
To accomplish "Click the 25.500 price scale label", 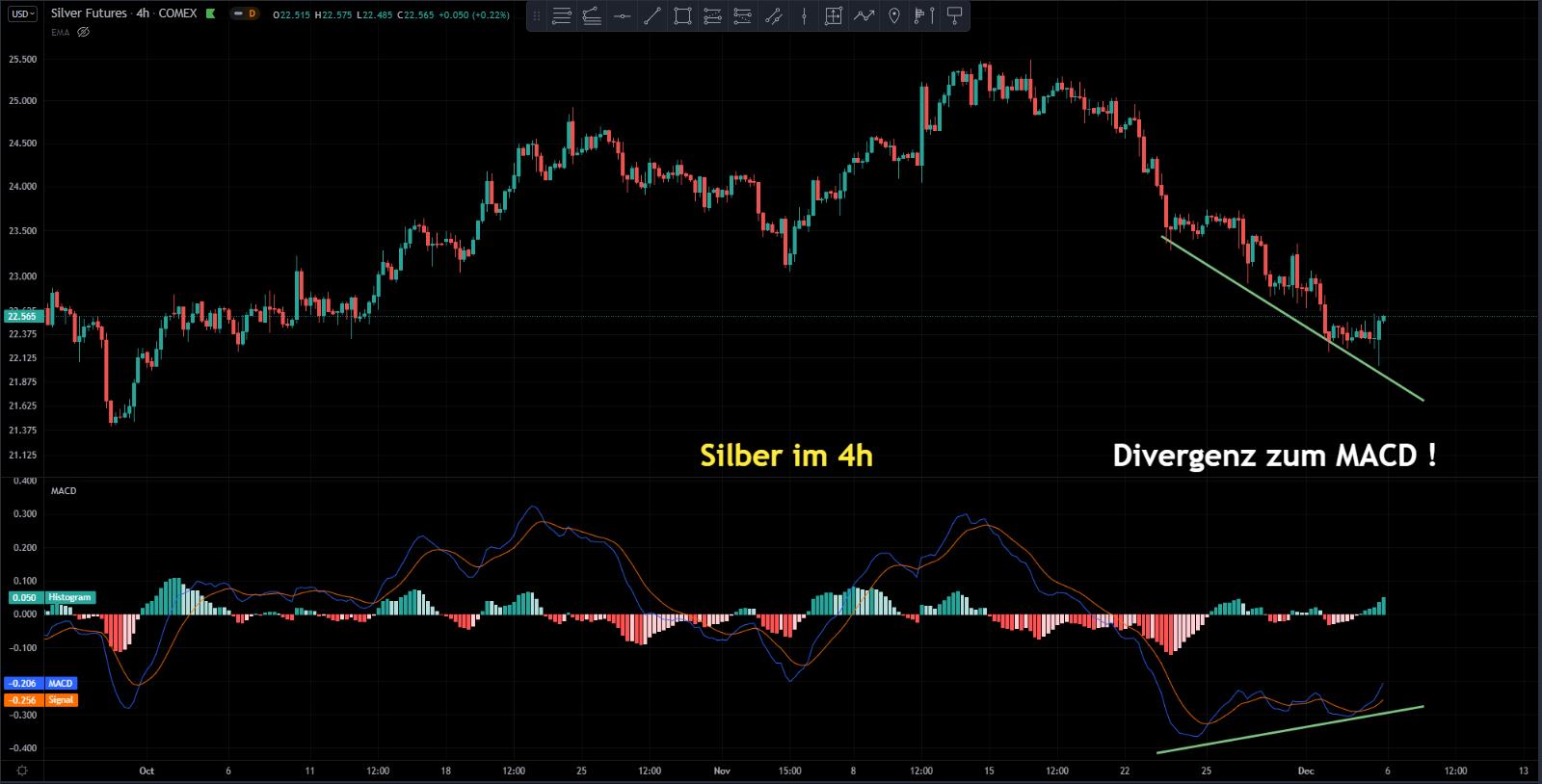I will click(x=21, y=60).
